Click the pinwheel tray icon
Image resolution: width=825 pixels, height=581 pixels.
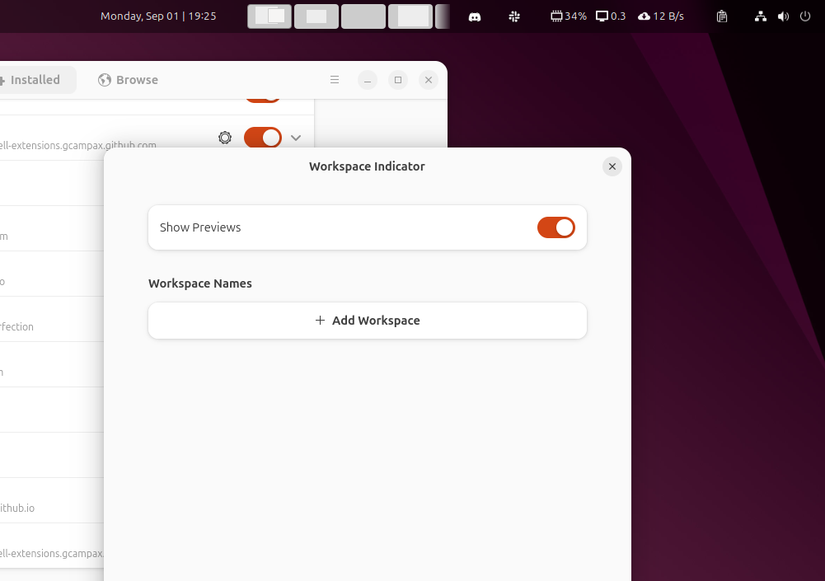[x=513, y=16]
